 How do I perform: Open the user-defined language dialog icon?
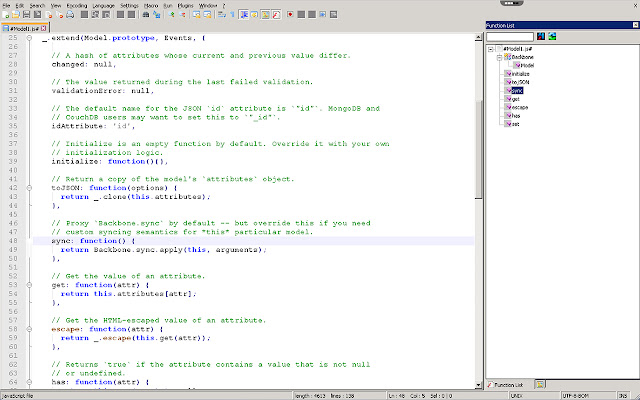coord(254,15)
